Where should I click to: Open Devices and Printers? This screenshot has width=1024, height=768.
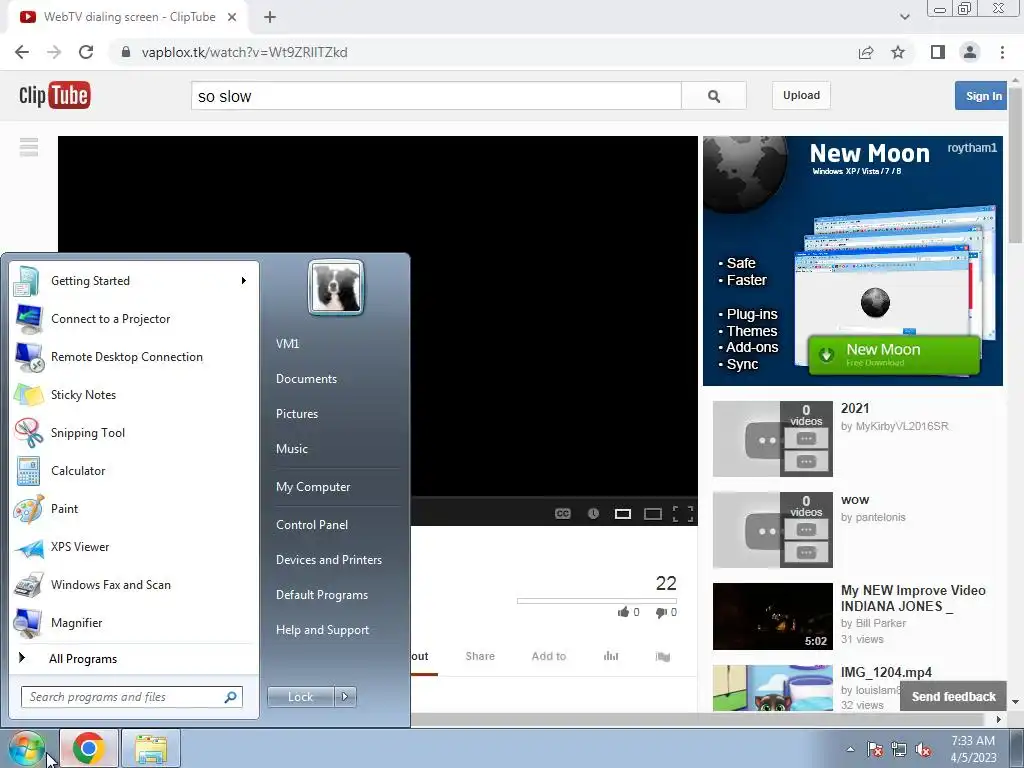(x=328, y=560)
